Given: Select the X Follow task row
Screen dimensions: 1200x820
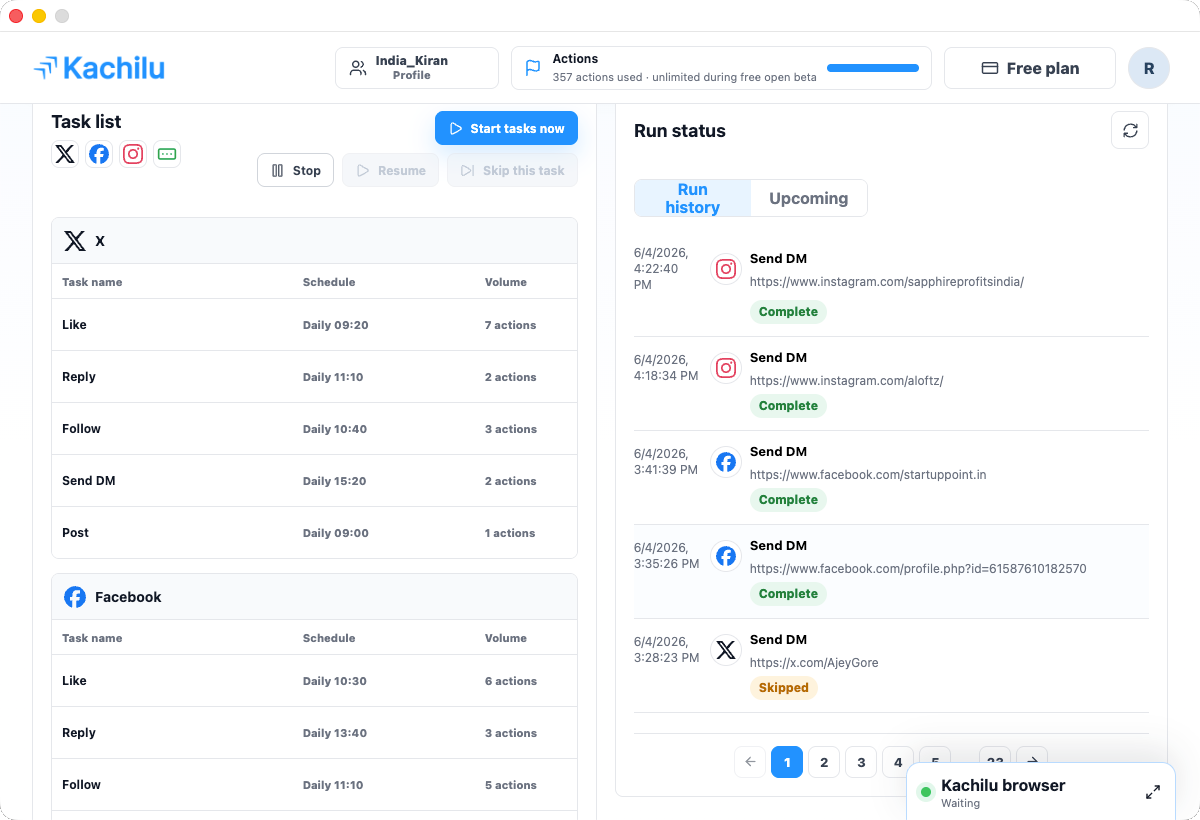Looking at the screenshot, I should pos(314,429).
